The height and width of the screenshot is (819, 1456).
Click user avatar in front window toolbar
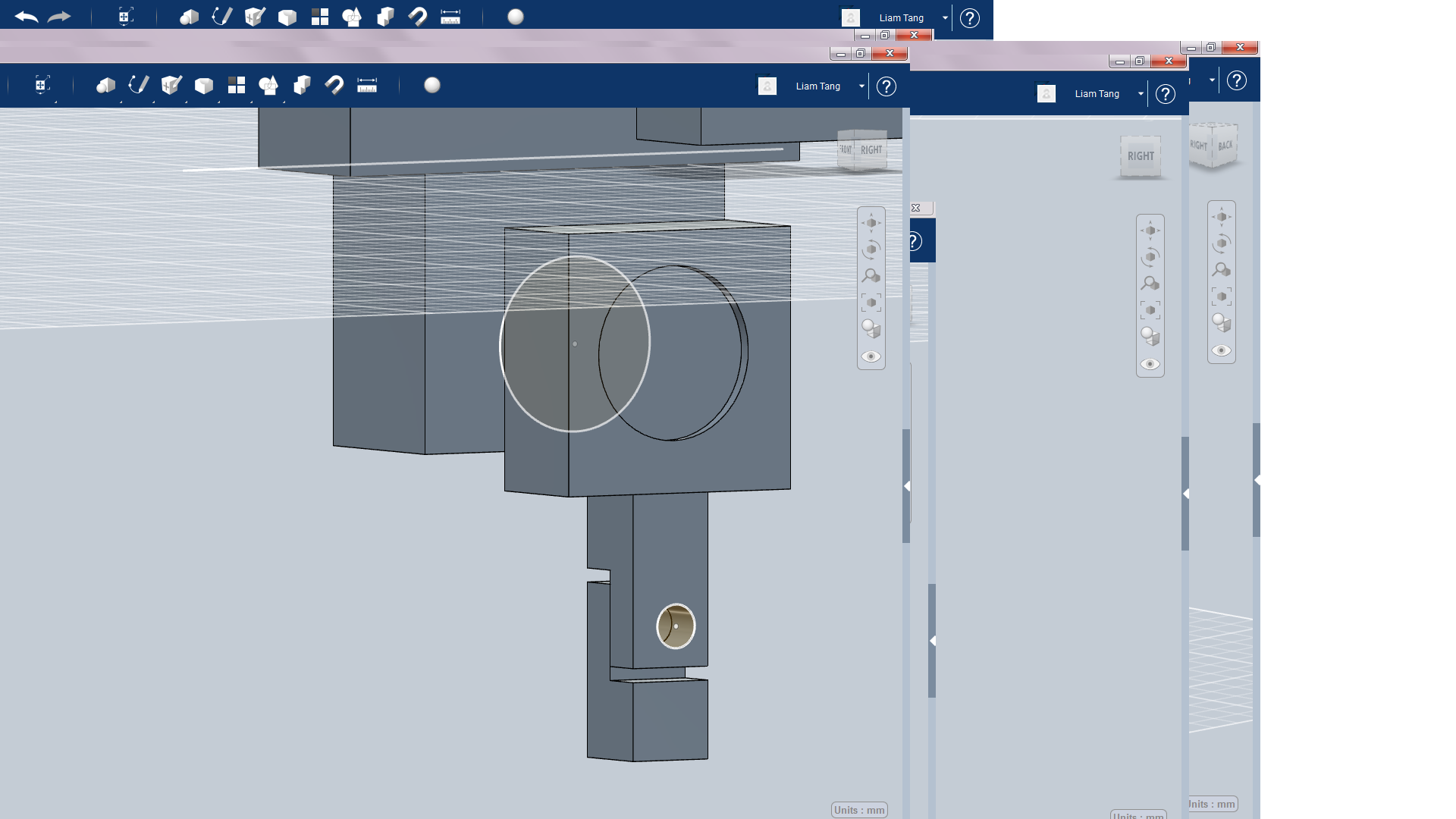click(767, 86)
